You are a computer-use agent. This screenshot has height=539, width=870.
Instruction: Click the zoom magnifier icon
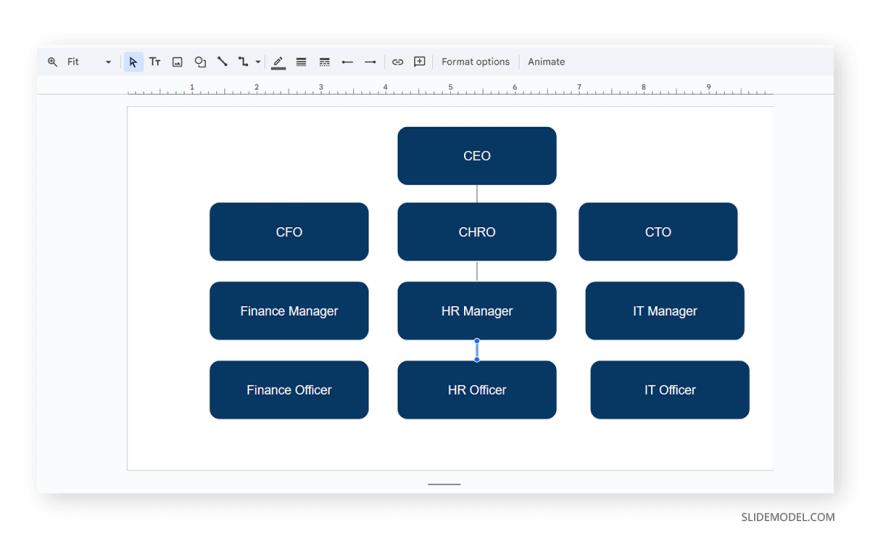click(x=52, y=62)
